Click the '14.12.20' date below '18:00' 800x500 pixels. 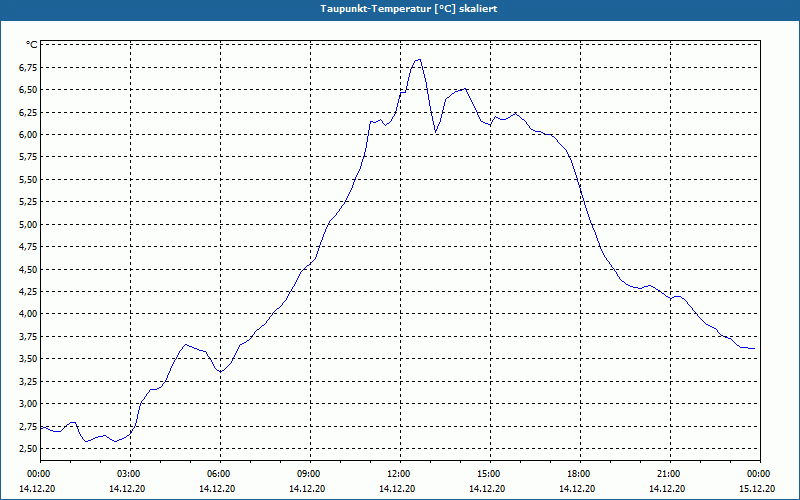coord(577,488)
